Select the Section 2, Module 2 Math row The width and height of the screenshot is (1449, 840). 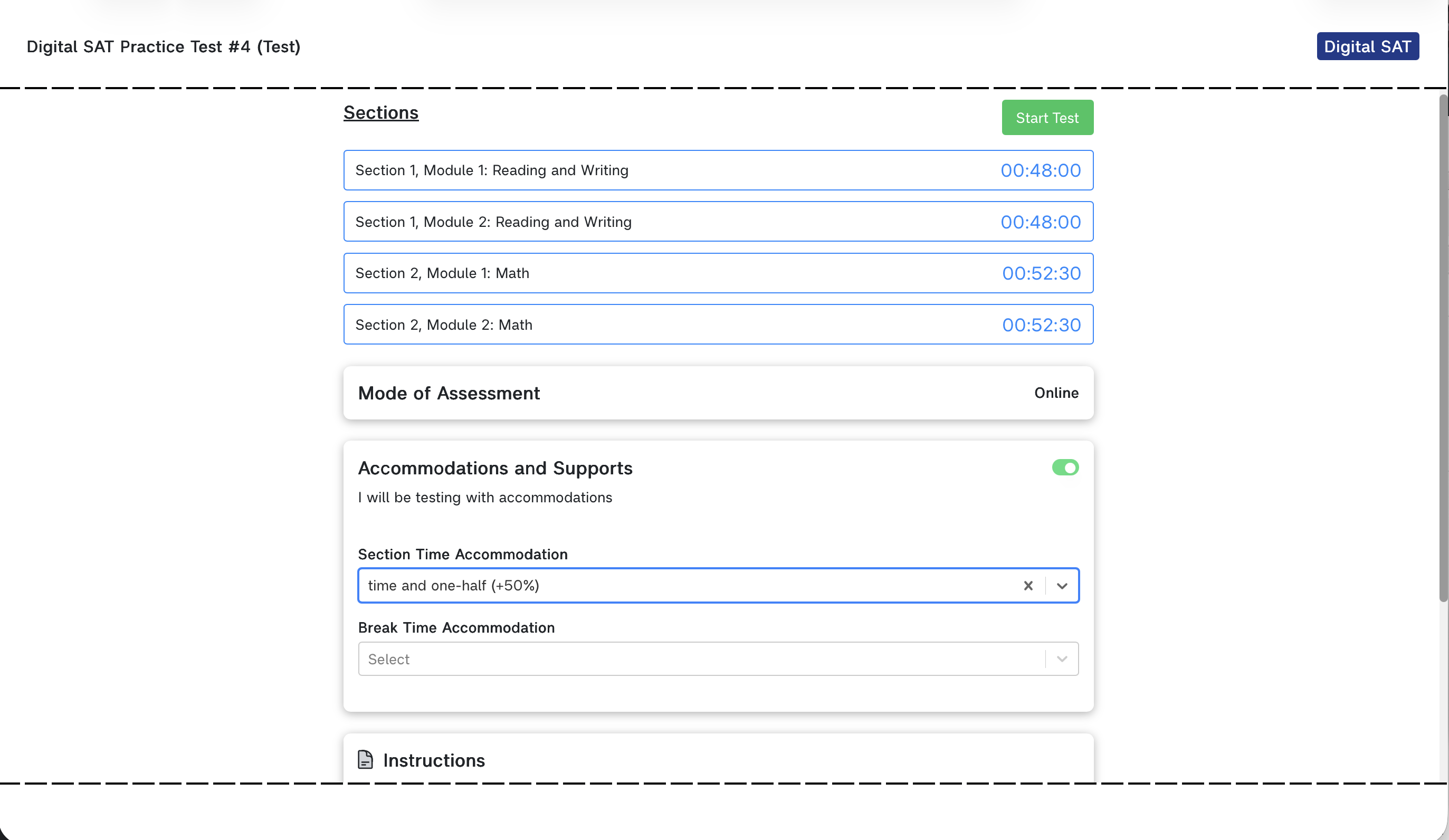(718, 325)
